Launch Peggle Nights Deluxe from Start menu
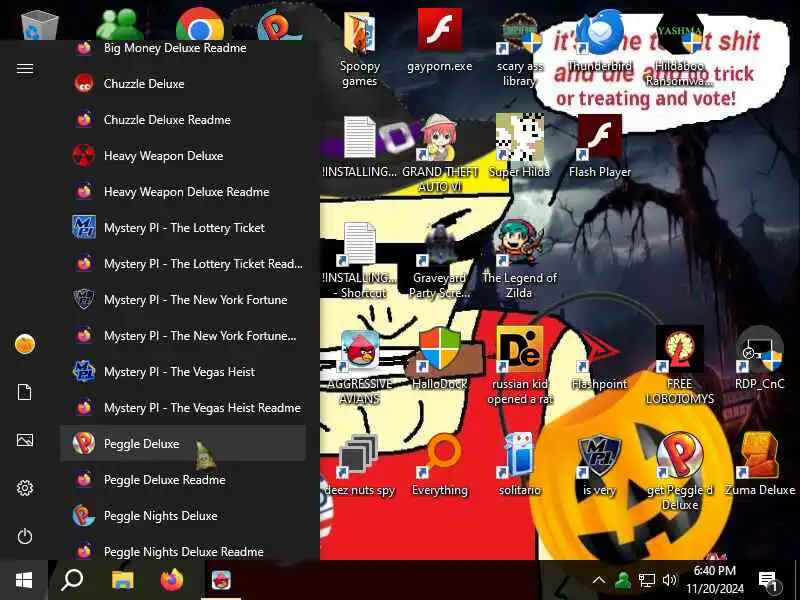This screenshot has height=600, width=800. [183, 516]
